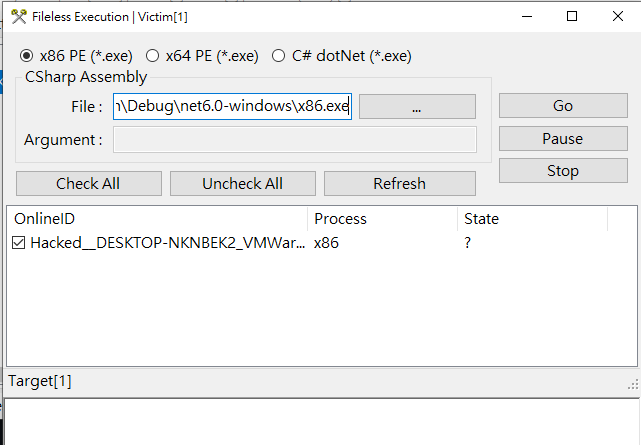The height and width of the screenshot is (445, 641).
Task: Choose the x64 PE (*.exe) radio button
Action: tap(153, 56)
